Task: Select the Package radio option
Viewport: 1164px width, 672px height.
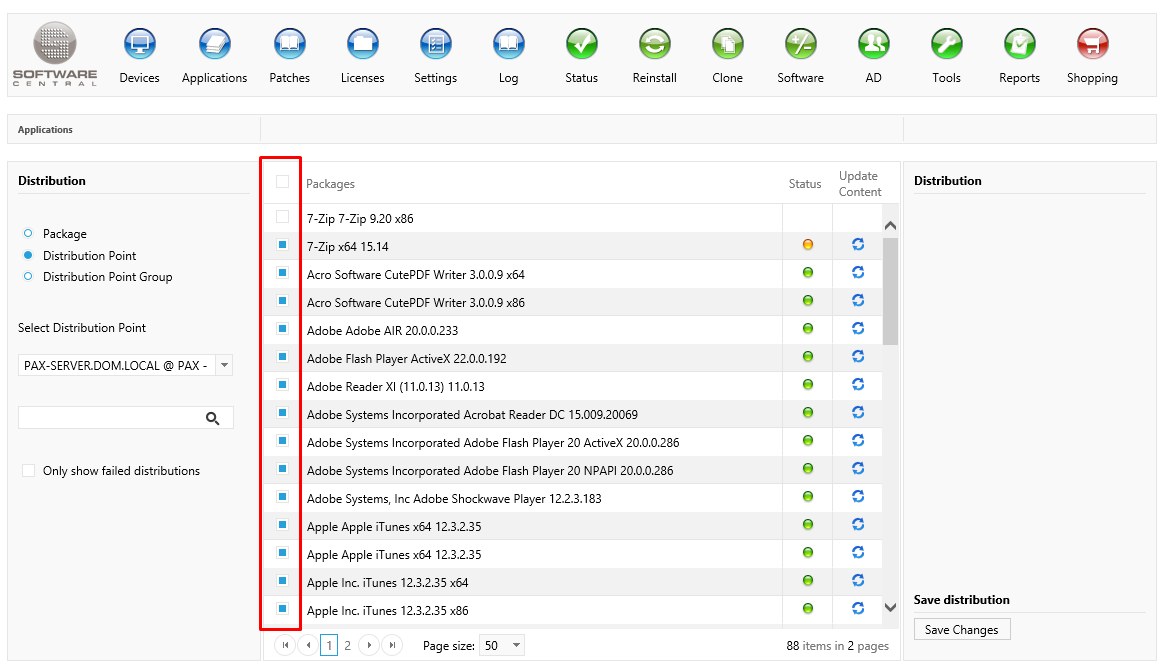Action: click(28, 234)
